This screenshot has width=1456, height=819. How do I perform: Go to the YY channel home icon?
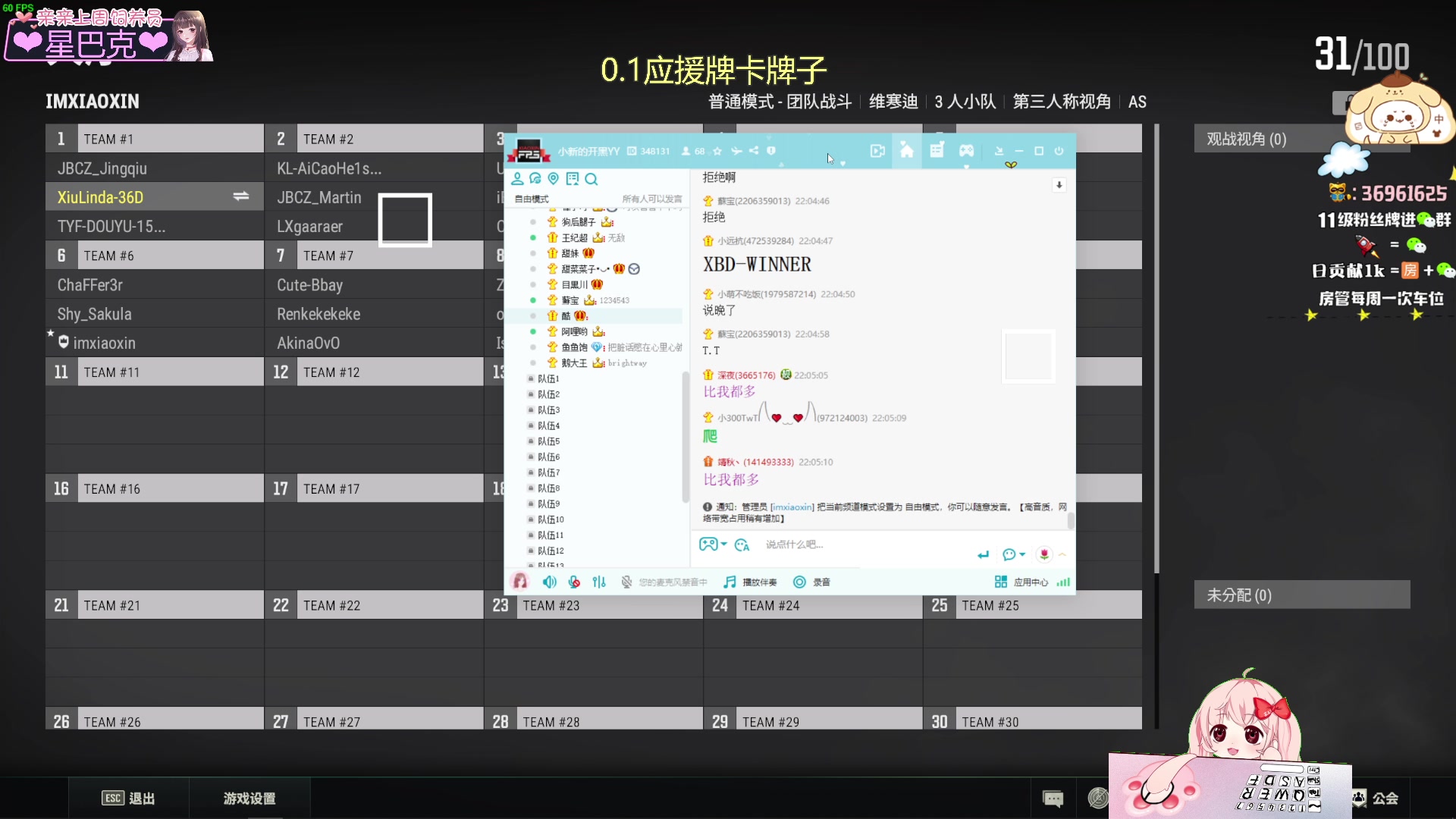pos(907,151)
